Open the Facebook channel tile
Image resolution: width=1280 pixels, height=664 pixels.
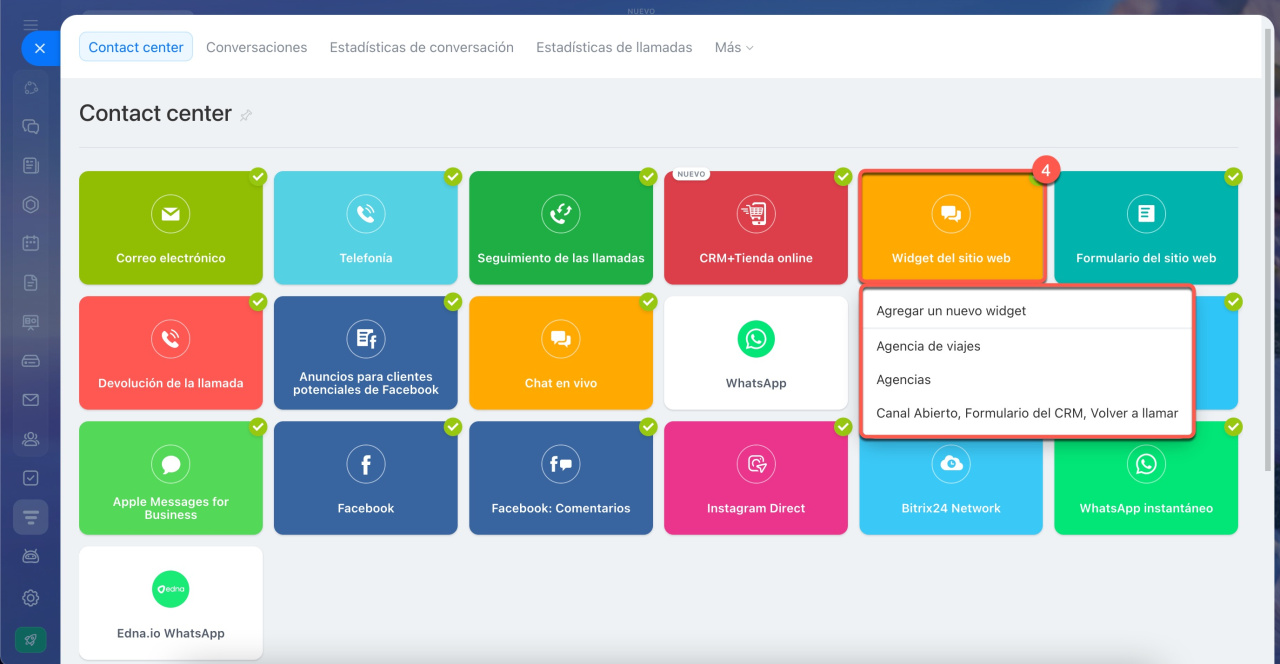366,478
